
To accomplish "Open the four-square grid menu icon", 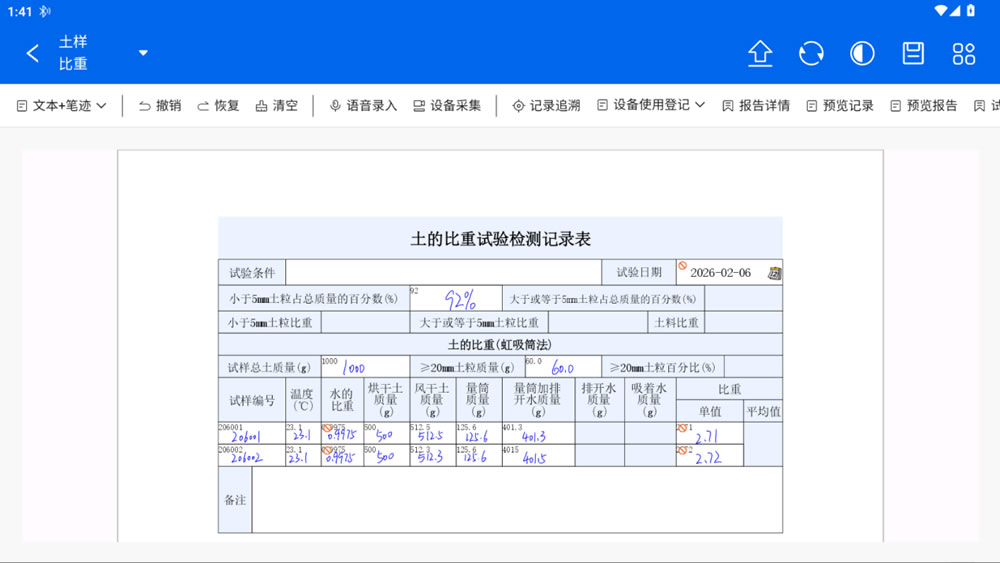I will click(964, 54).
